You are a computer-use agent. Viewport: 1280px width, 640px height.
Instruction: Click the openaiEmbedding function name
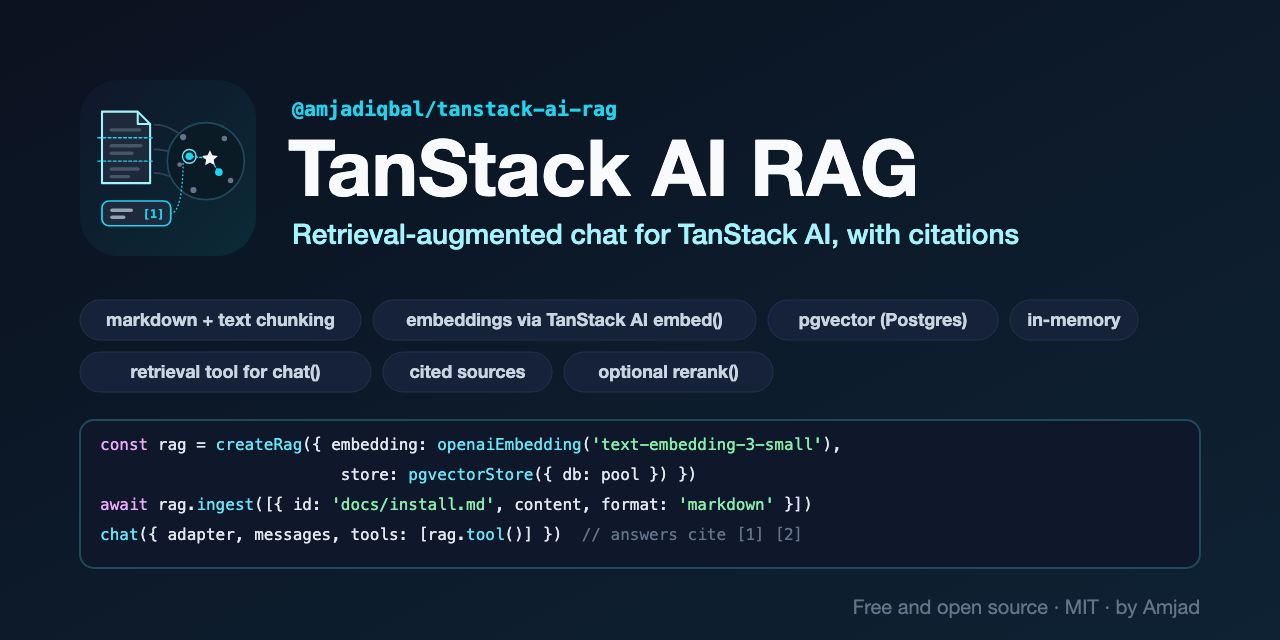click(510, 445)
